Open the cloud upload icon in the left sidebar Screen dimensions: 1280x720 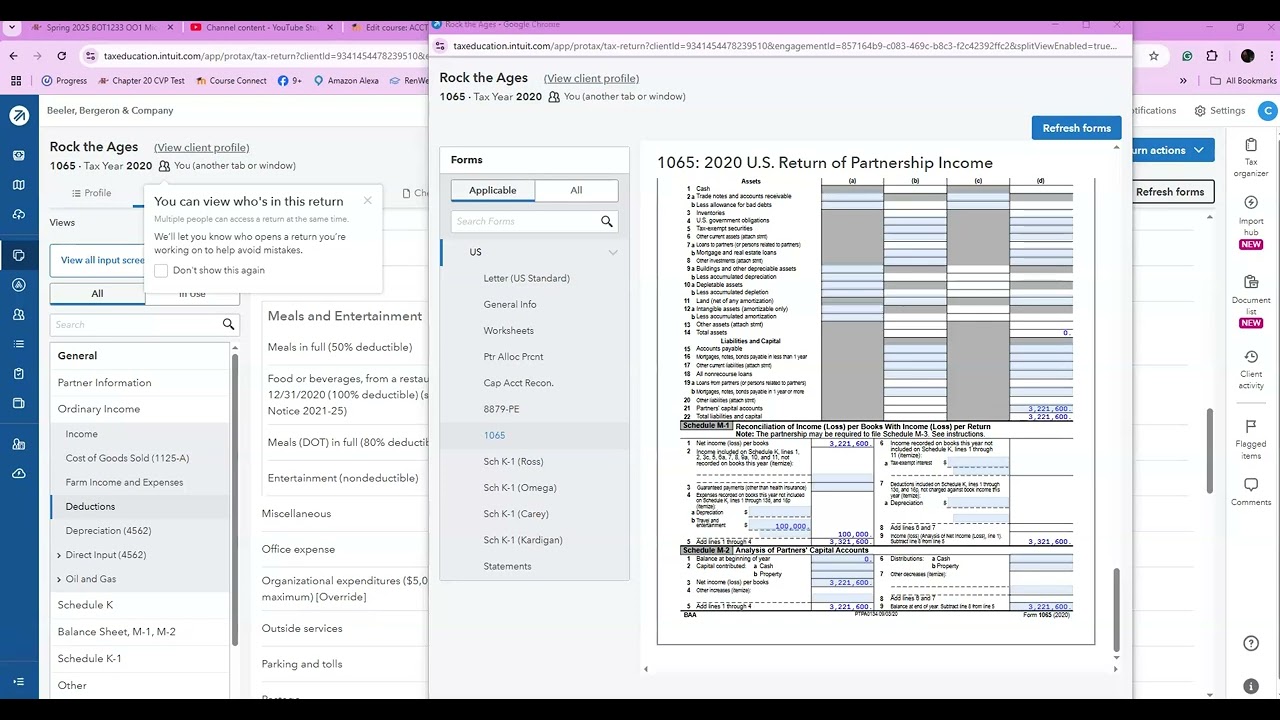point(19,215)
